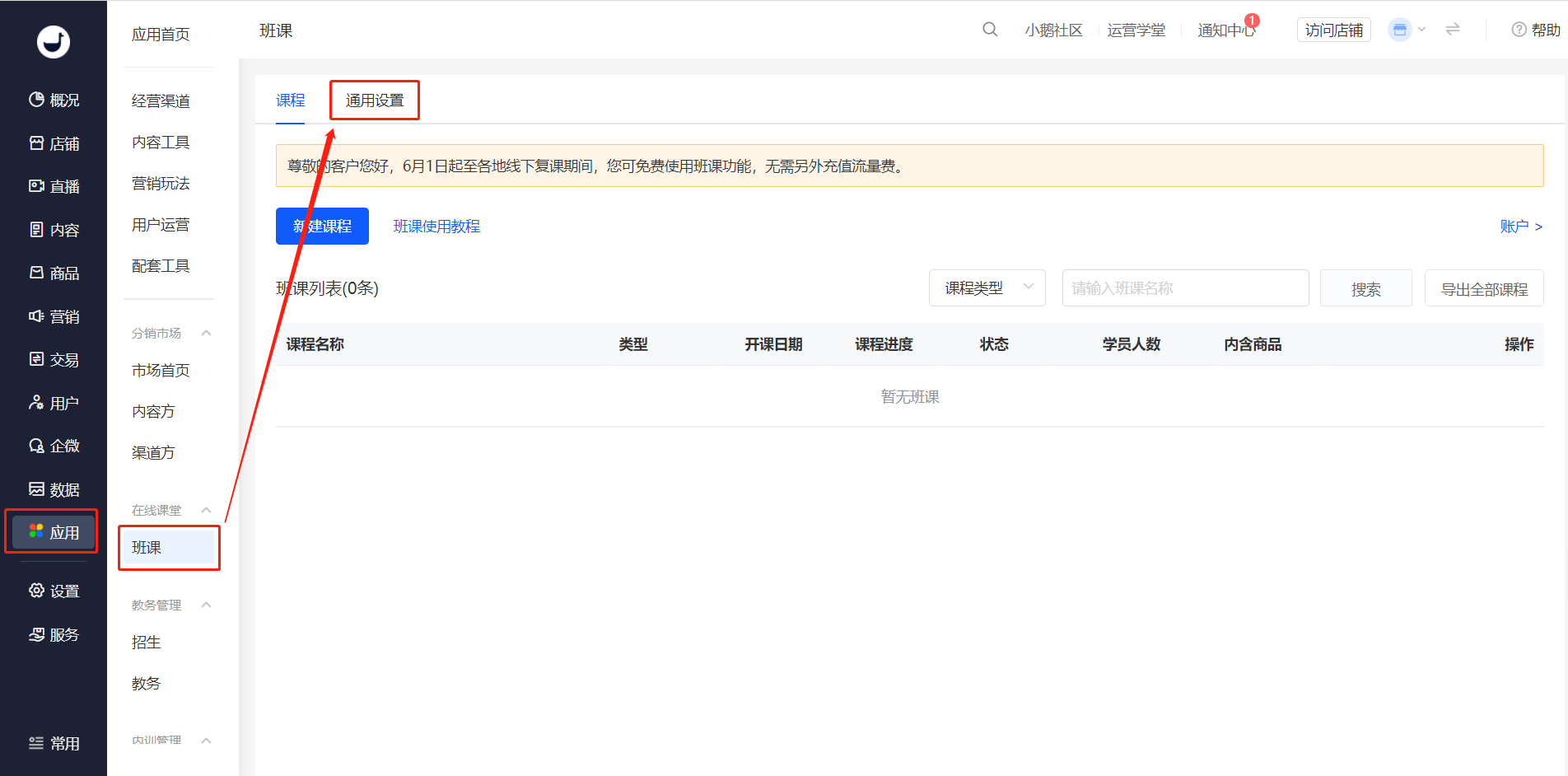Open 内容 content section in dark sidebar
The image size is (1568, 776).
pyautogui.click(x=54, y=230)
